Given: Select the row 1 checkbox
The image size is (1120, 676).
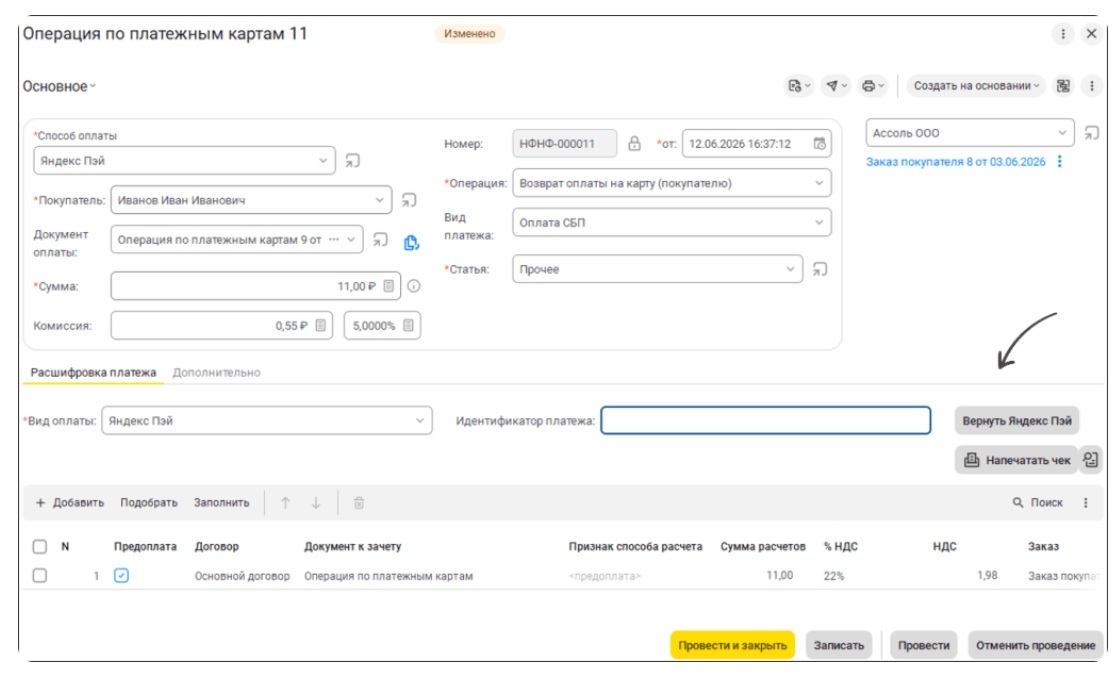Looking at the screenshot, I should (x=40, y=575).
